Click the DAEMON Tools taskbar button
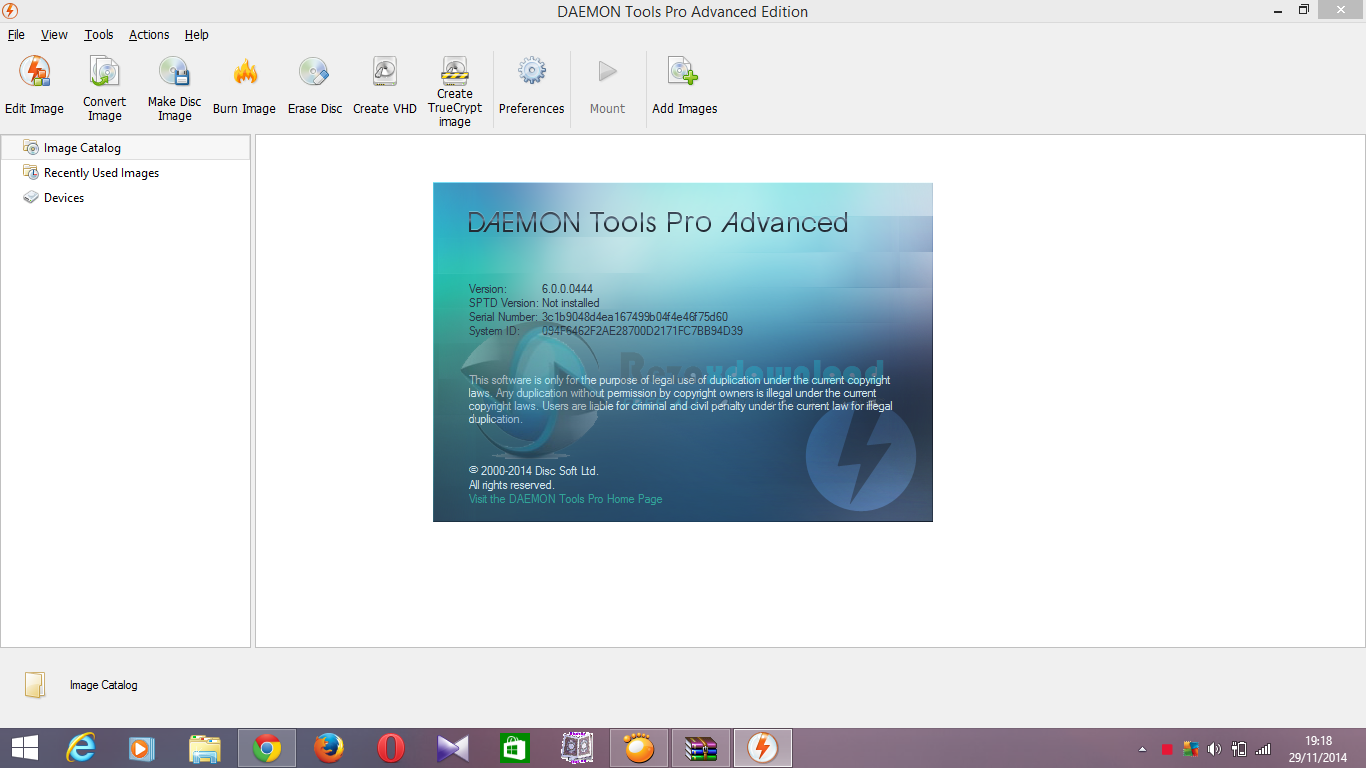The image size is (1366, 768). point(762,748)
